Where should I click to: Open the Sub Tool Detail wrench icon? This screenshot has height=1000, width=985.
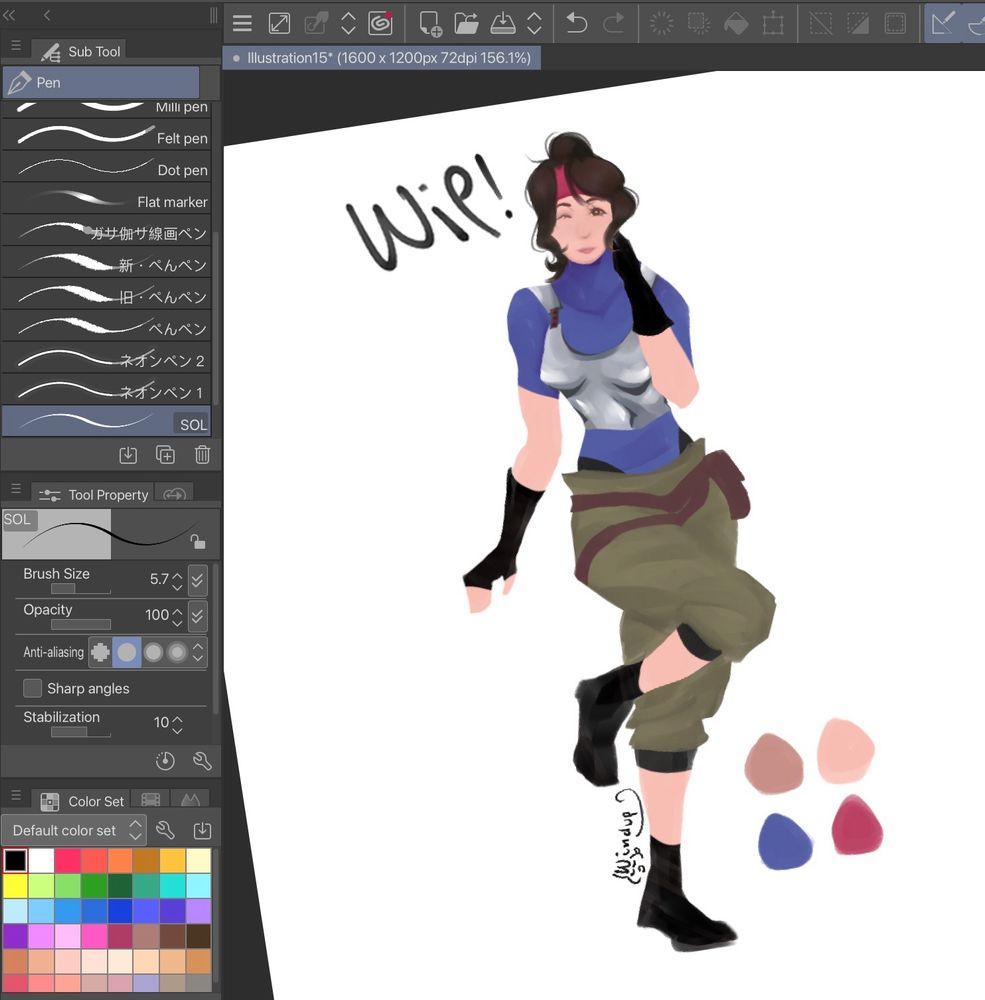(202, 761)
